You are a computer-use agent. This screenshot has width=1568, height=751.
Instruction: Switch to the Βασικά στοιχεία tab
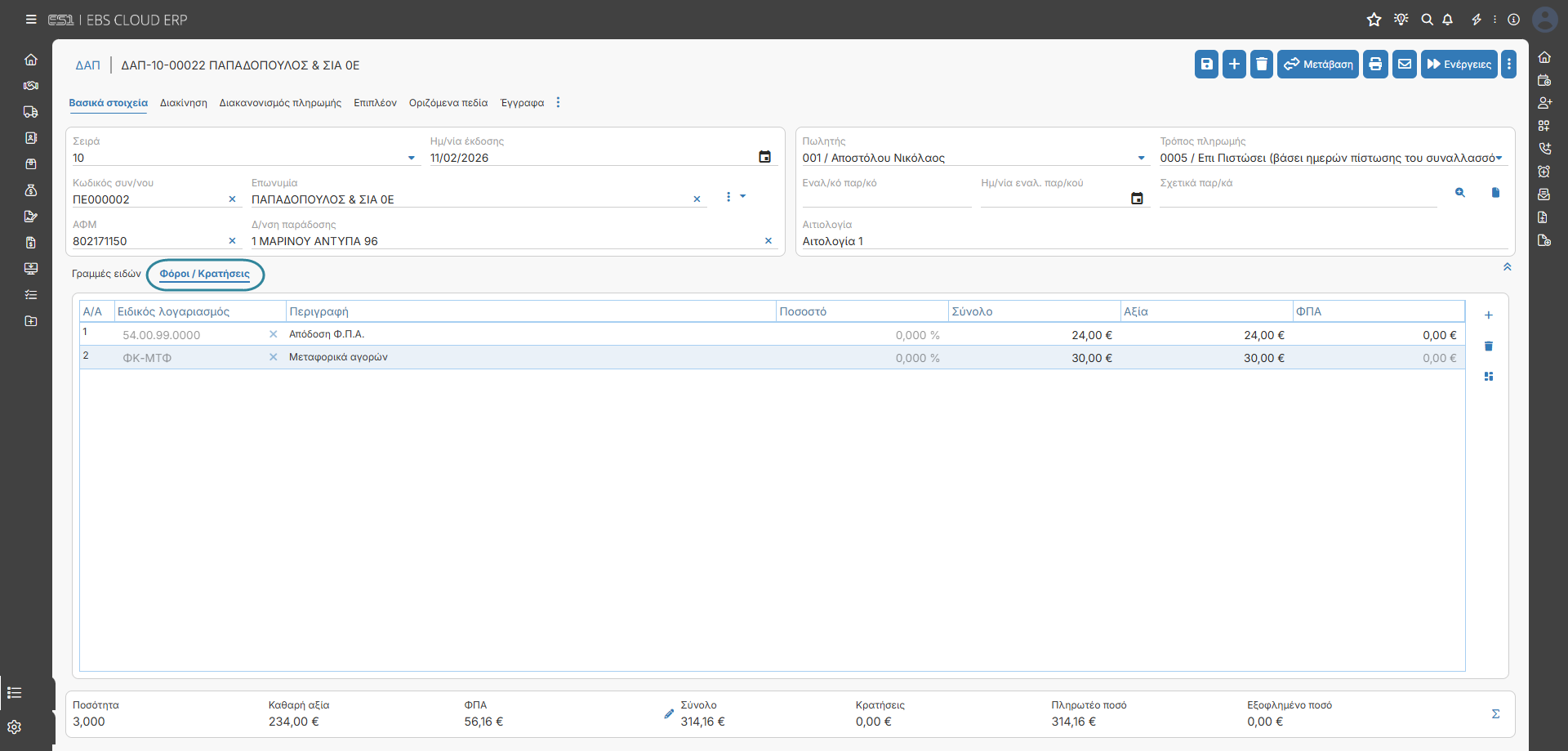[109, 103]
